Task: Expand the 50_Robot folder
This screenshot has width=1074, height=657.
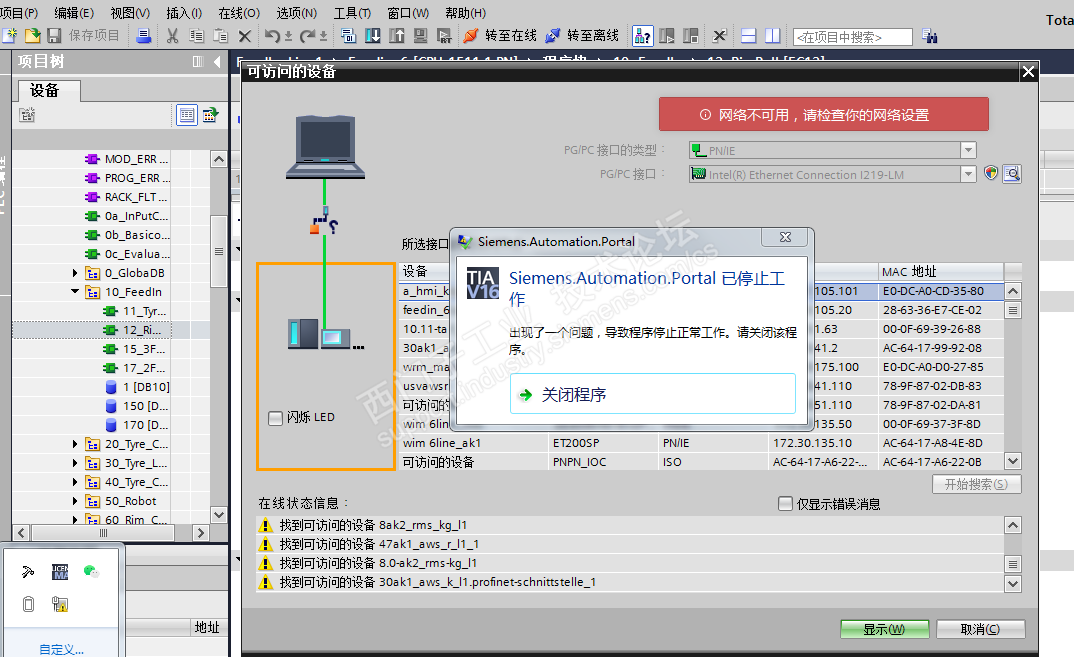Action: click(75, 501)
